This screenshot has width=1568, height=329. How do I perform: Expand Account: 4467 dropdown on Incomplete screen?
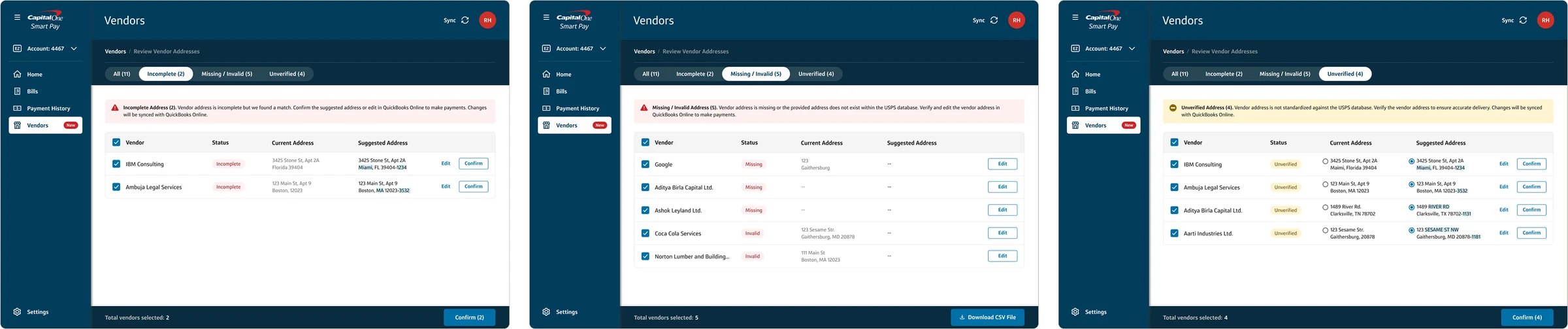(74, 48)
